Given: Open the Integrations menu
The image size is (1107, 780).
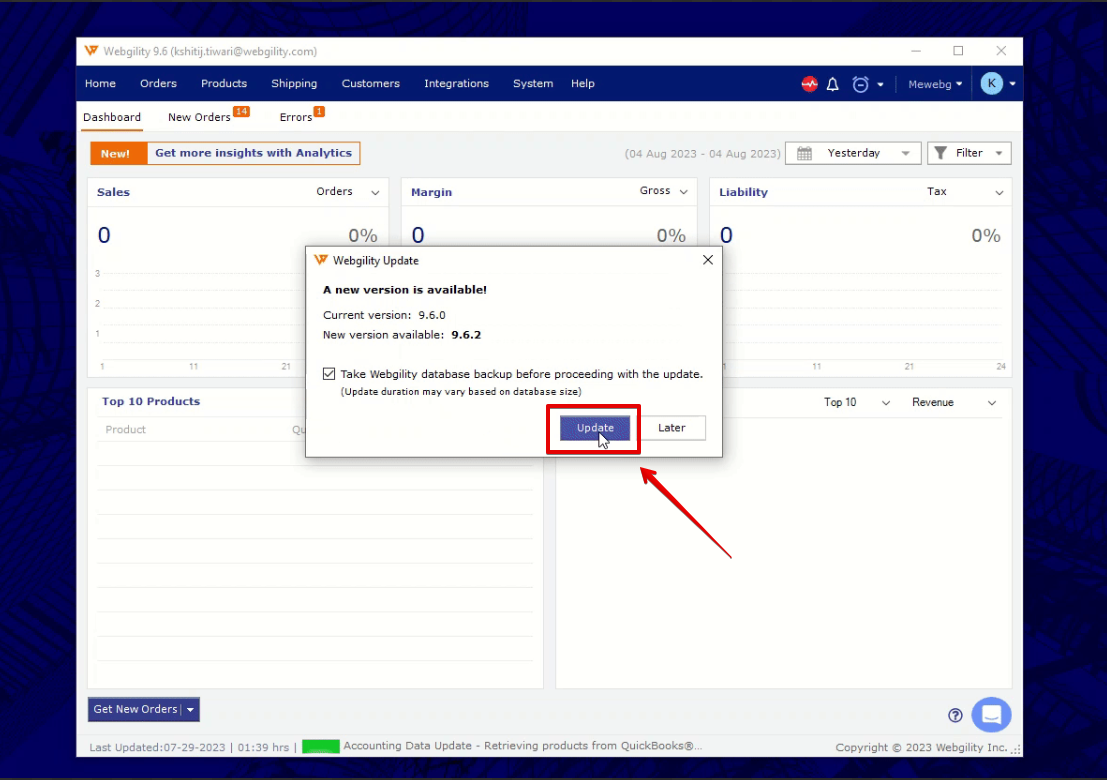Looking at the screenshot, I should tap(456, 83).
